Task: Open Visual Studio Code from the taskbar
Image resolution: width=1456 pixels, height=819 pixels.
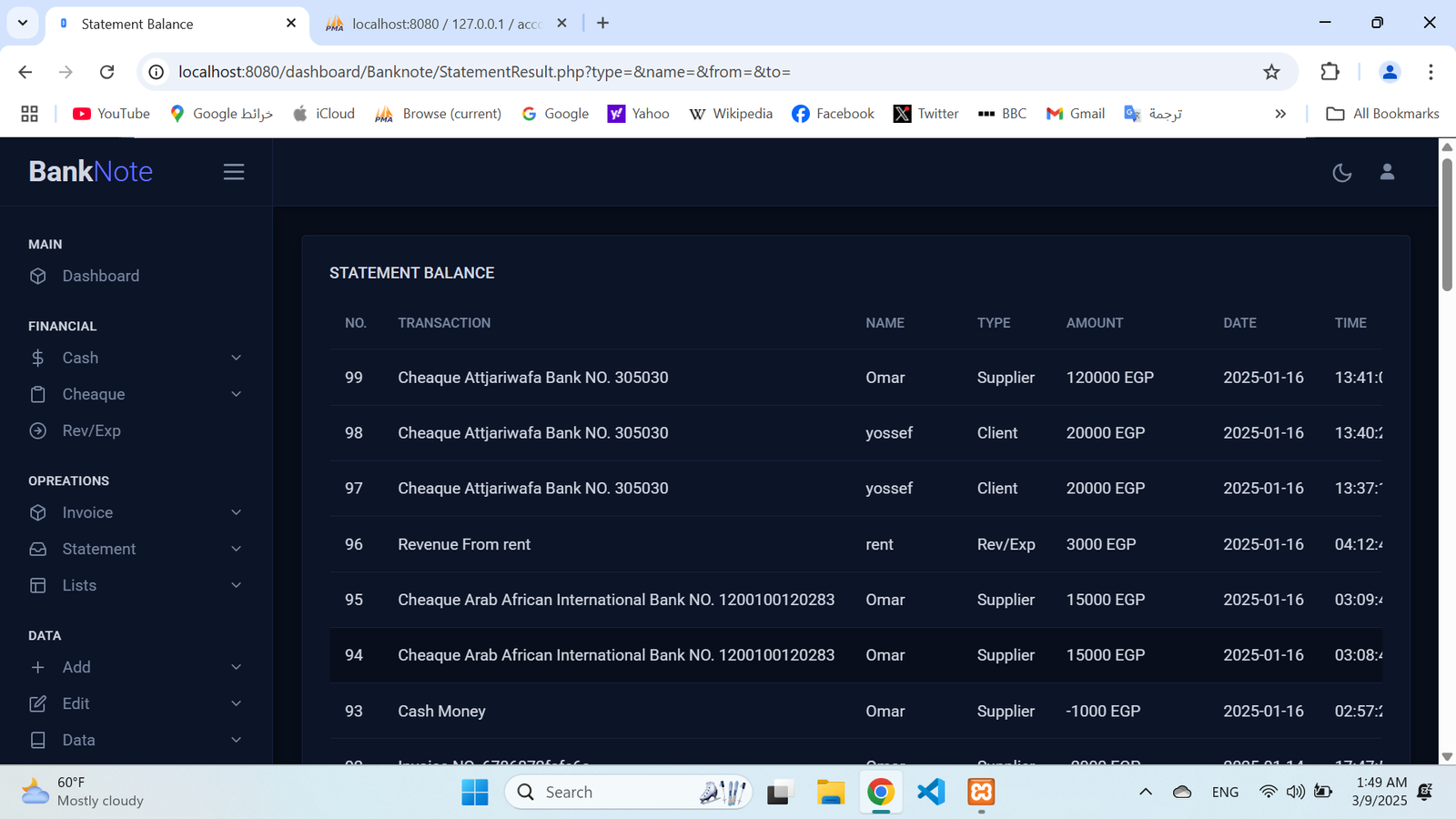Action: [x=931, y=792]
